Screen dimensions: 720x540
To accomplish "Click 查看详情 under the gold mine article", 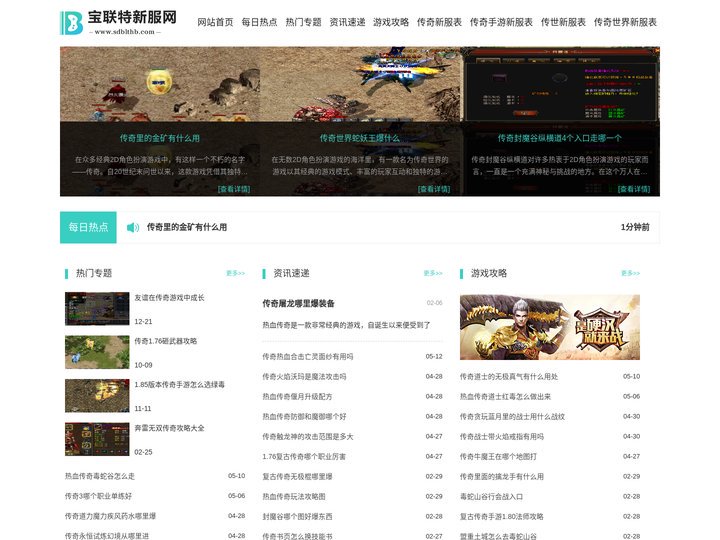I will pos(234,189).
